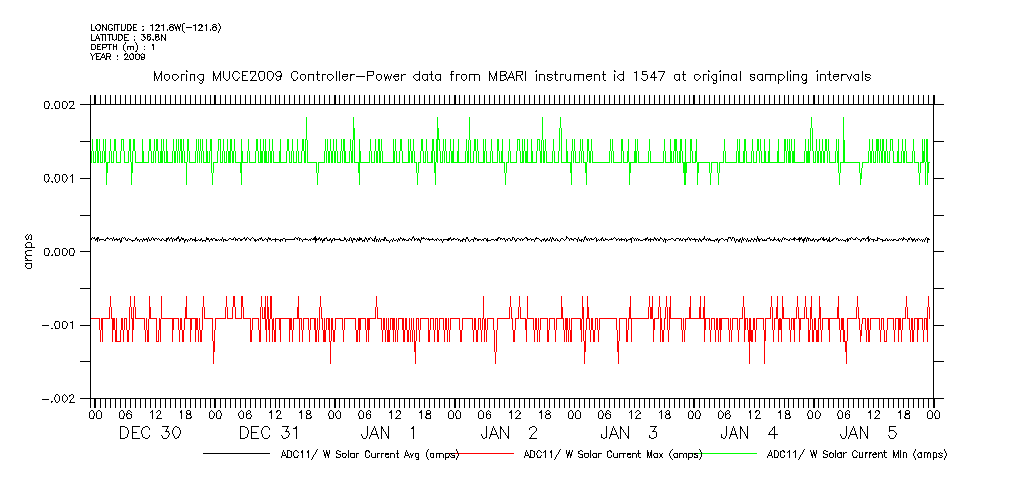
Task: Click the −.002 y-axis tick label
Action: pyautogui.click(x=60, y=399)
